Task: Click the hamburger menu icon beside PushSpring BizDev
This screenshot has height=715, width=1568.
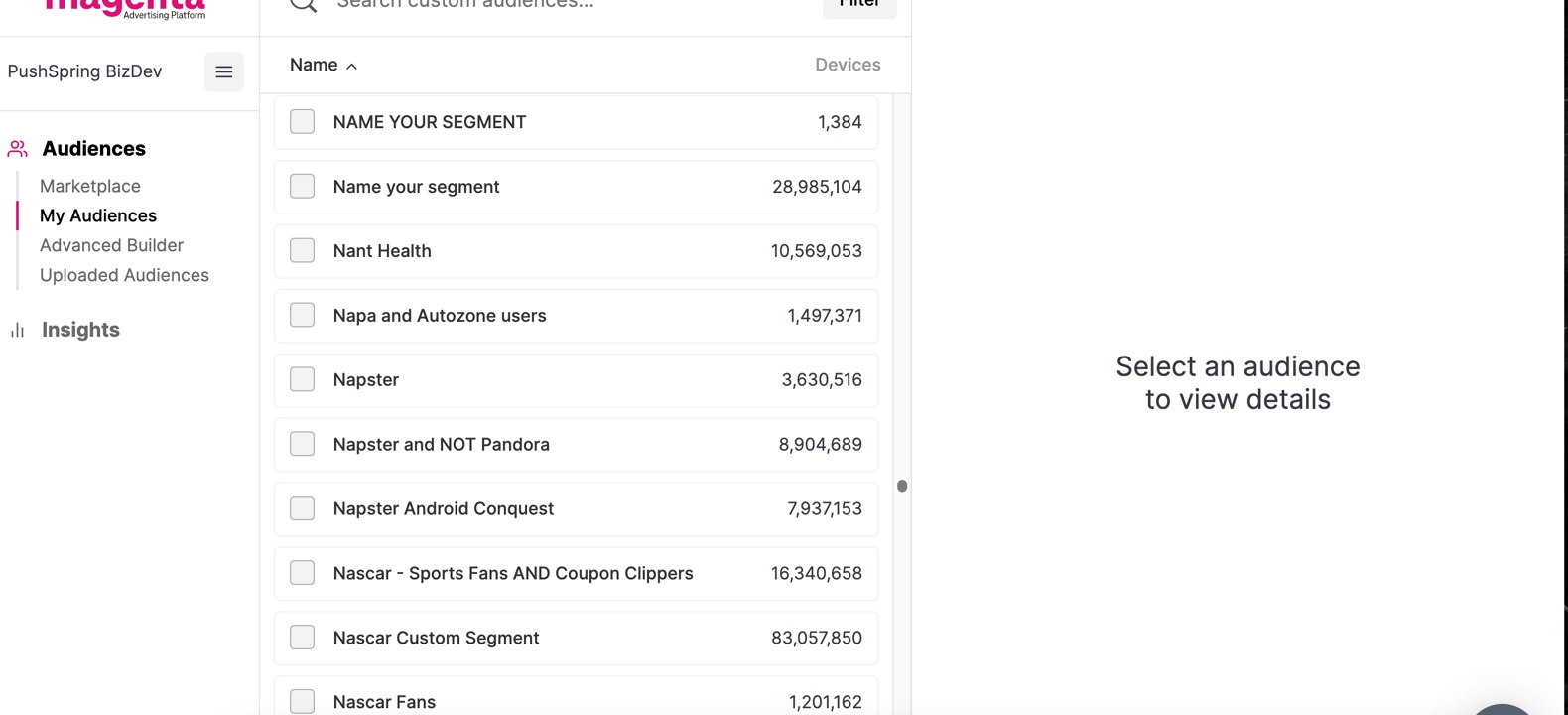Action: coord(223,71)
